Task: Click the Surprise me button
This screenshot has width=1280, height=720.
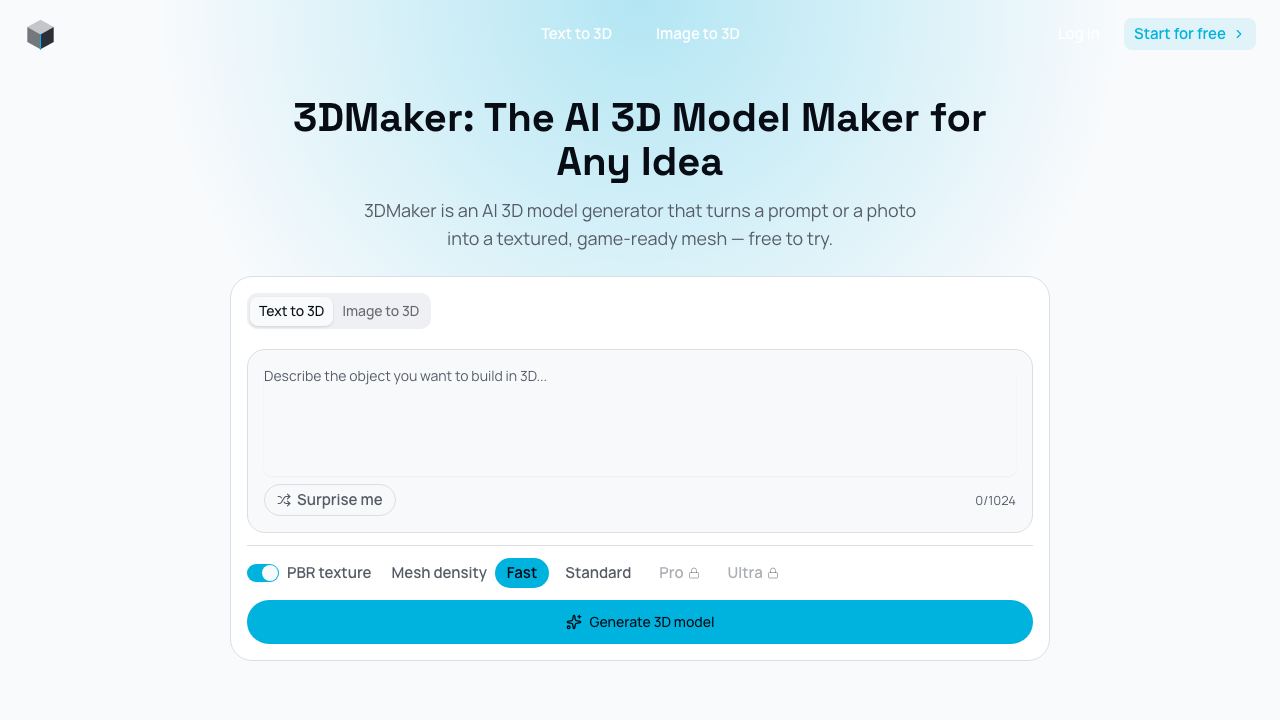Action: pyautogui.click(x=330, y=500)
